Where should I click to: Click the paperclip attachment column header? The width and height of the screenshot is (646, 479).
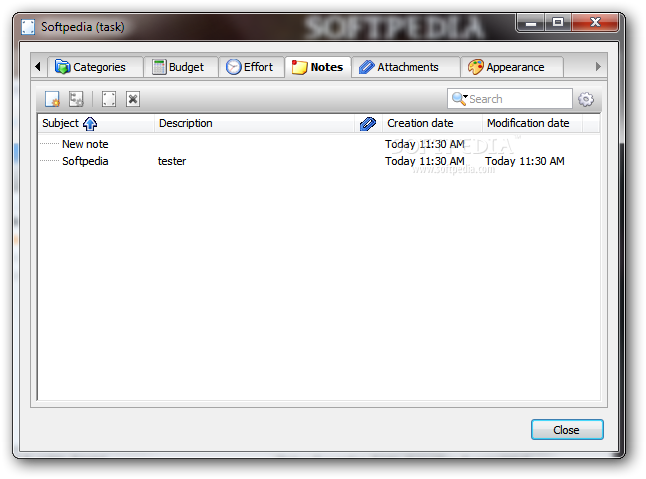[368, 124]
